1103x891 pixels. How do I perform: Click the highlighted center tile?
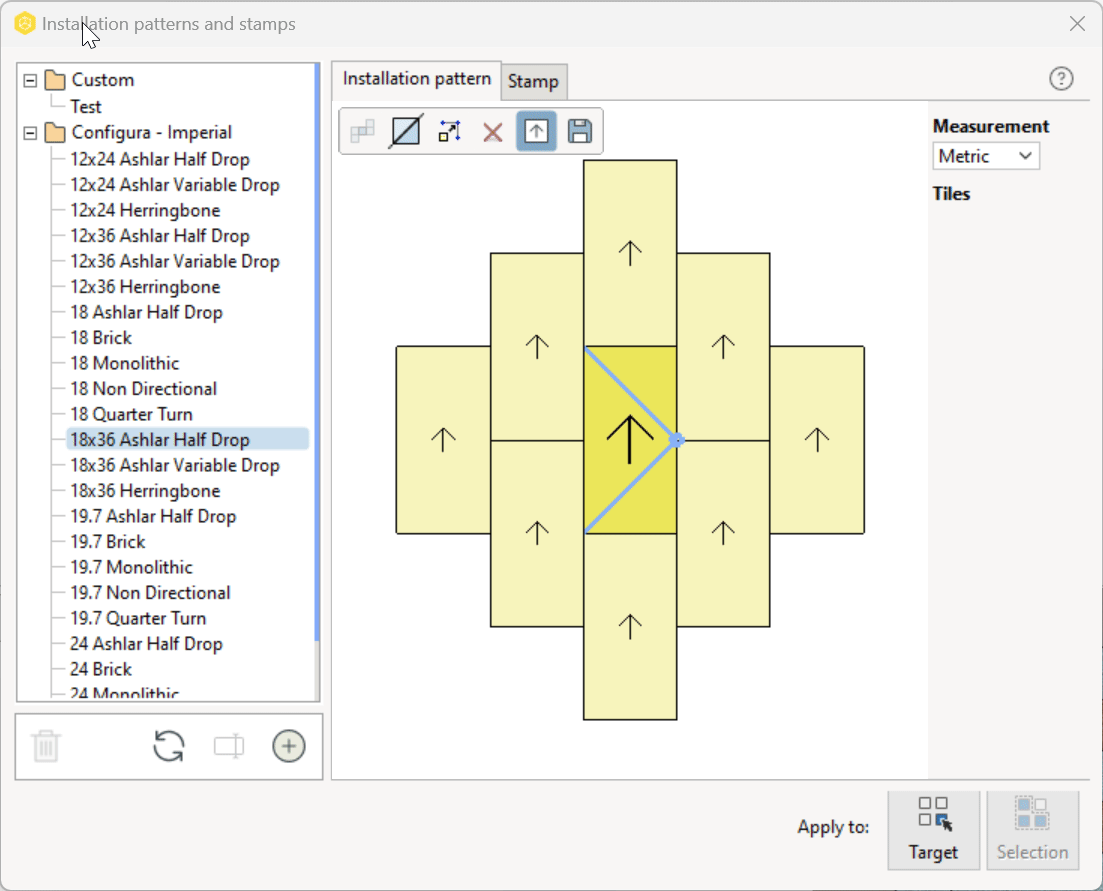tap(630, 440)
